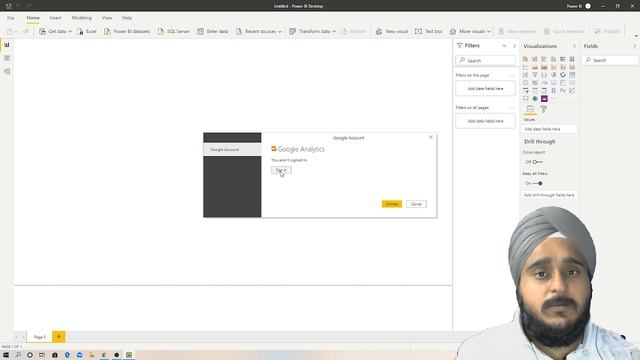The image size is (640, 360).
Task: Import data from Excel
Action: (x=87, y=31)
